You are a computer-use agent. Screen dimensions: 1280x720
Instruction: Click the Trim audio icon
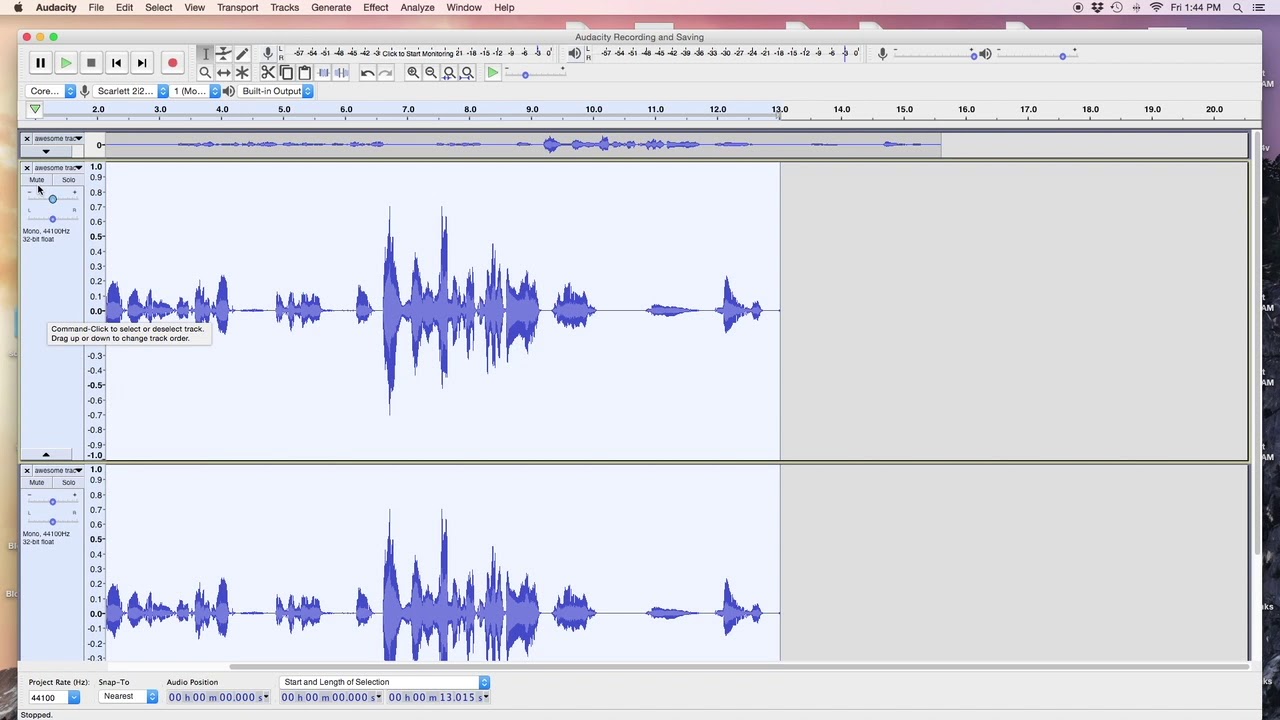click(323, 73)
